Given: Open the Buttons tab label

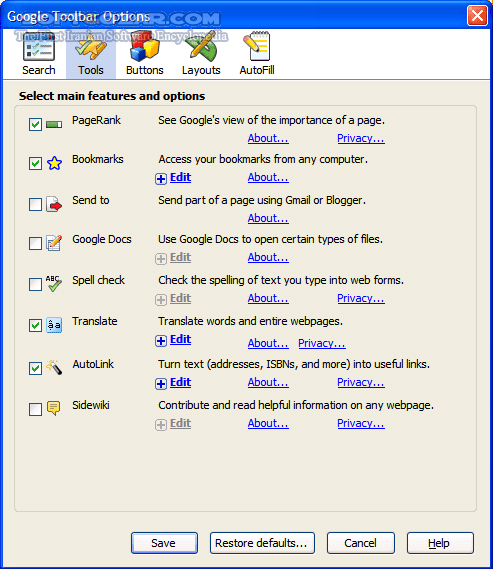Looking at the screenshot, I should [x=145, y=70].
